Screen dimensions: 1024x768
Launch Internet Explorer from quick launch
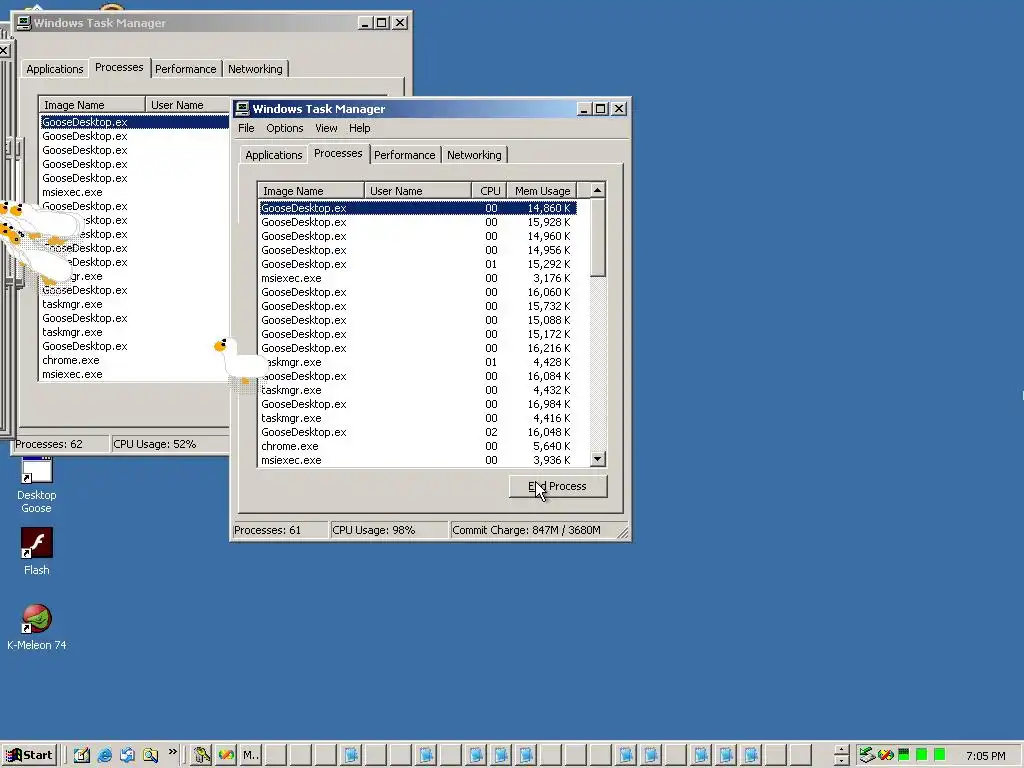(x=104, y=755)
